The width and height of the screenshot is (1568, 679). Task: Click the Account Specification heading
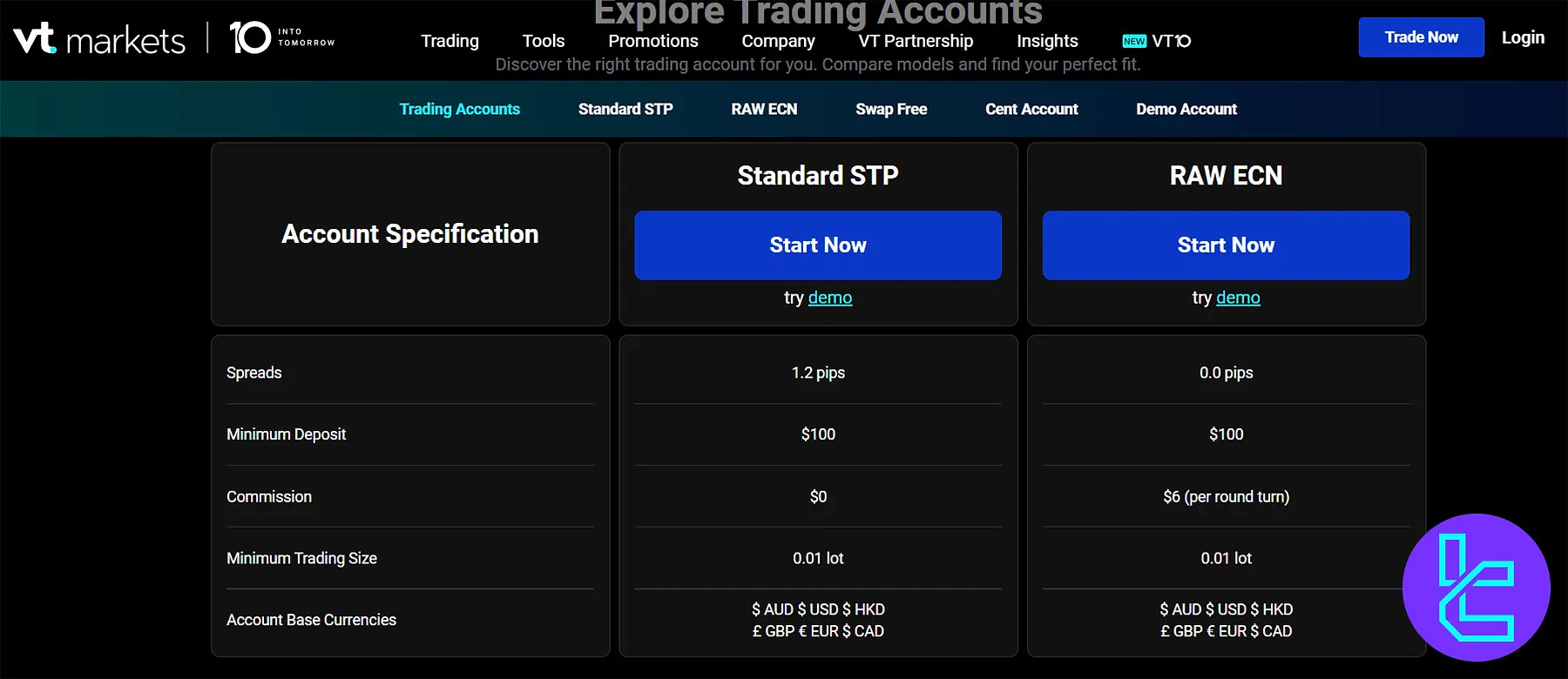410,234
